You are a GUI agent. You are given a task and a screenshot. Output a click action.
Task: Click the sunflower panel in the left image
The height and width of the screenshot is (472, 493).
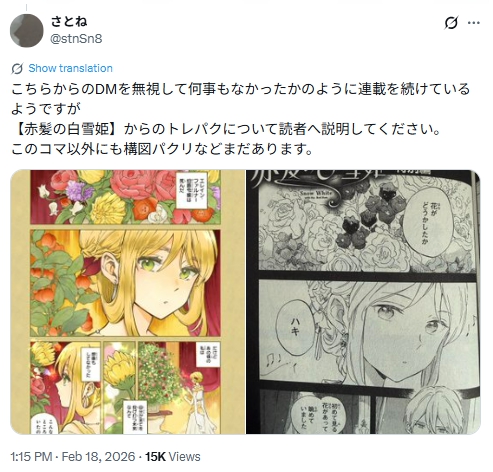[120, 387]
